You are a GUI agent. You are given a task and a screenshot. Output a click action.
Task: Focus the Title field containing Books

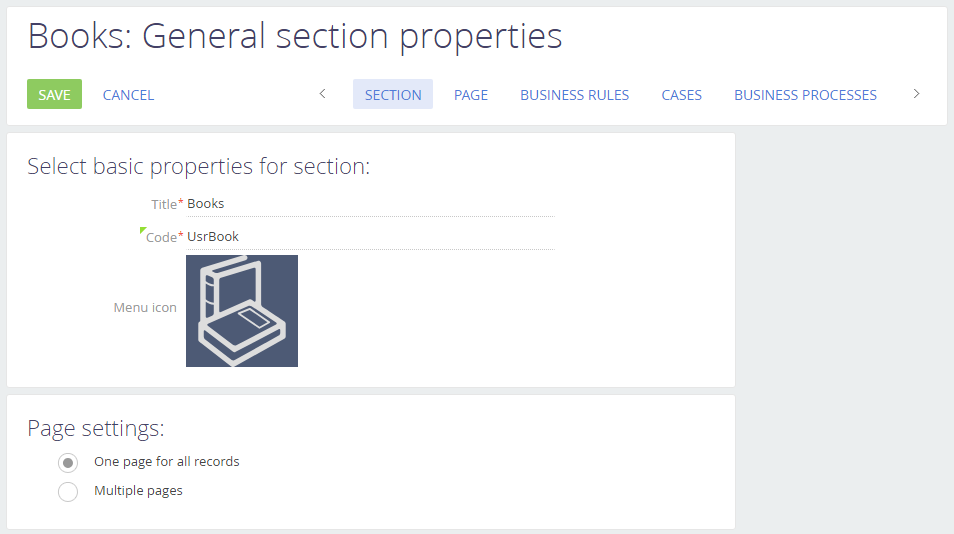370,204
